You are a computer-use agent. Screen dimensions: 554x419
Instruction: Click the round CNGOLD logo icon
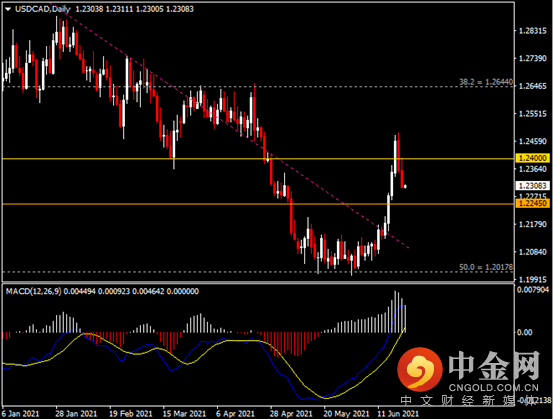[420, 369]
